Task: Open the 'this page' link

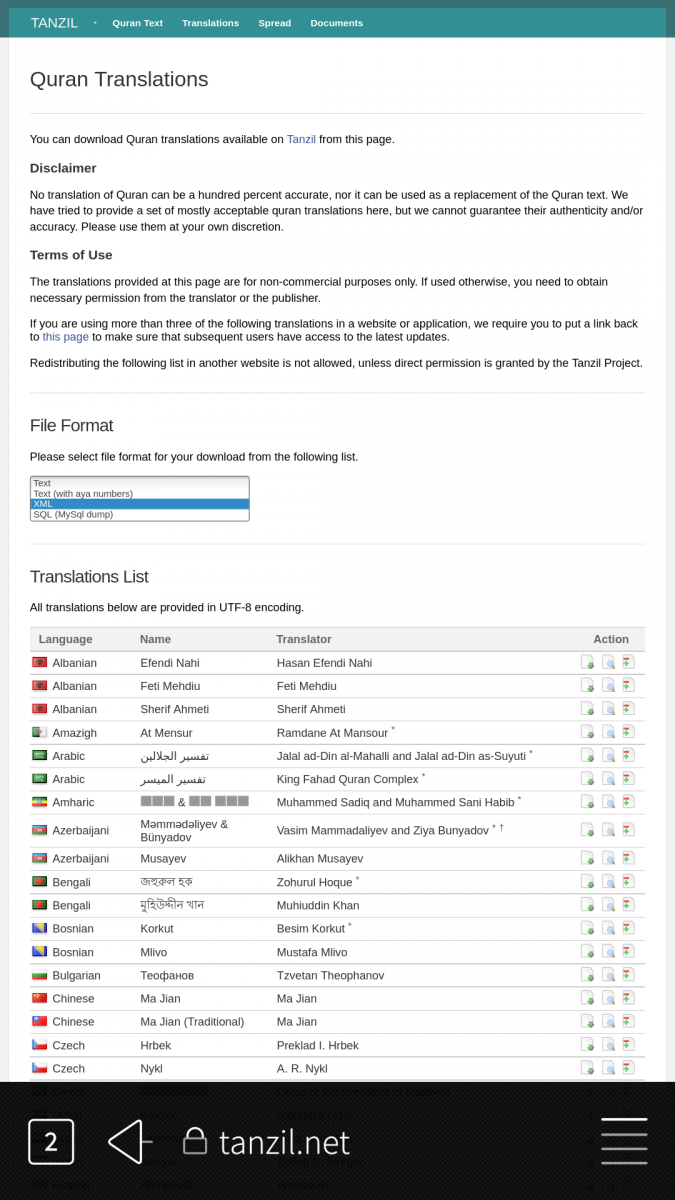Action: click(65, 337)
